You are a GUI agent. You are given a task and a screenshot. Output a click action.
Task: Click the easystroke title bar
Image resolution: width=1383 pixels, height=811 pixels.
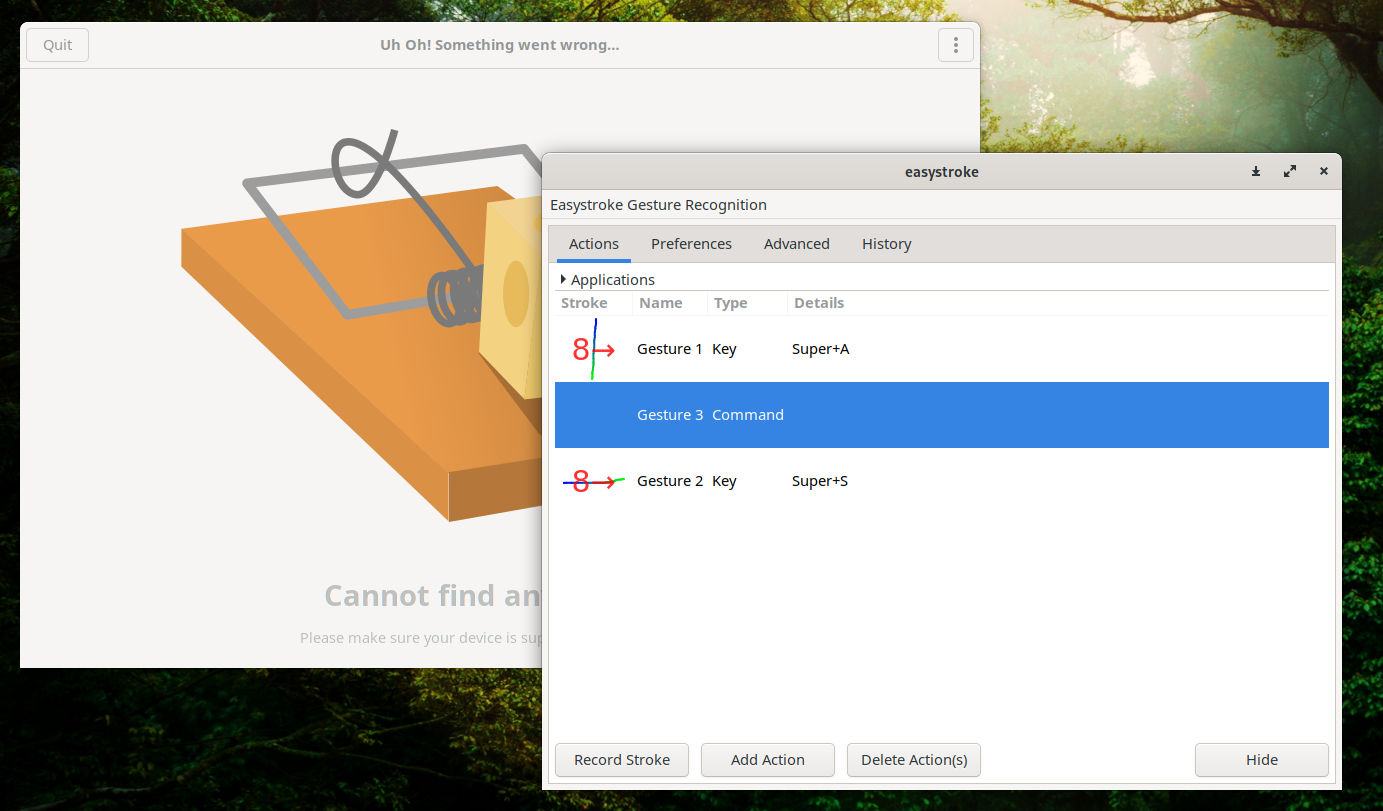coord(941,172)
